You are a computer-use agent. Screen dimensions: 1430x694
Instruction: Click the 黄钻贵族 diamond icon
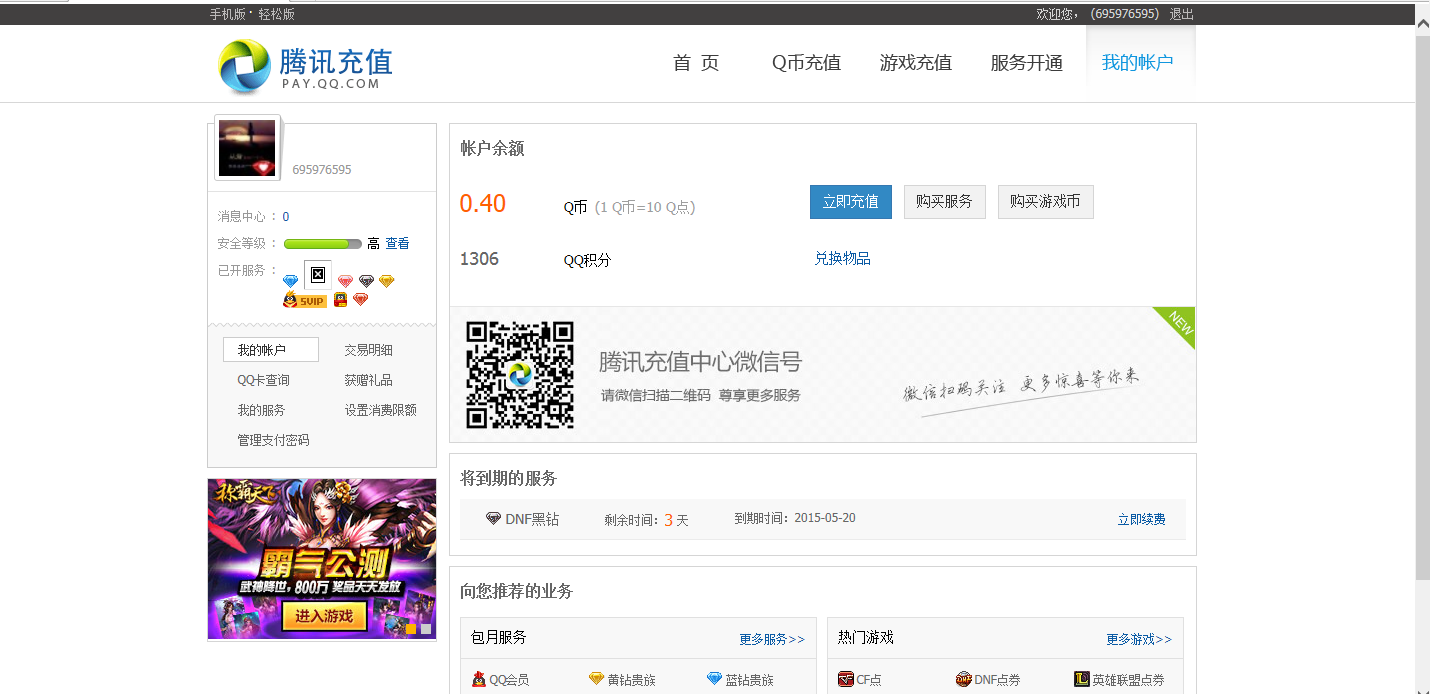coord(597,679)
